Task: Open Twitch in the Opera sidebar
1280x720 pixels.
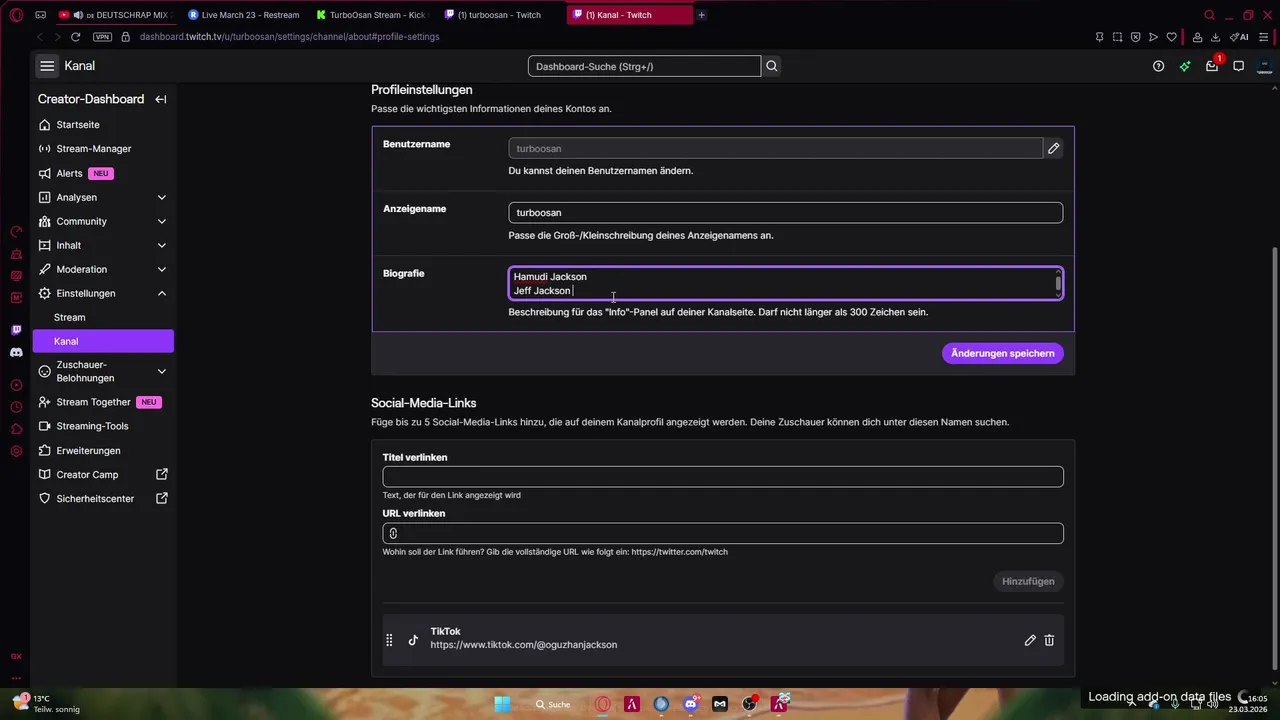Action: (x=16, y=330)
